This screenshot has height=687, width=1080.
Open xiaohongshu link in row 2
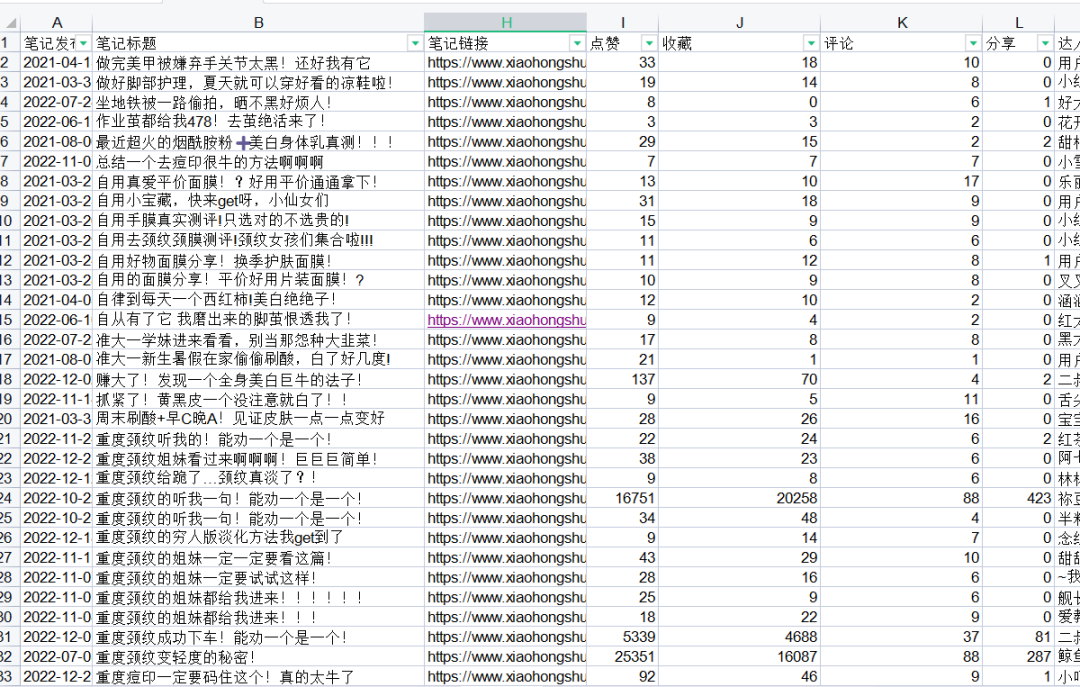coord(506,63)
